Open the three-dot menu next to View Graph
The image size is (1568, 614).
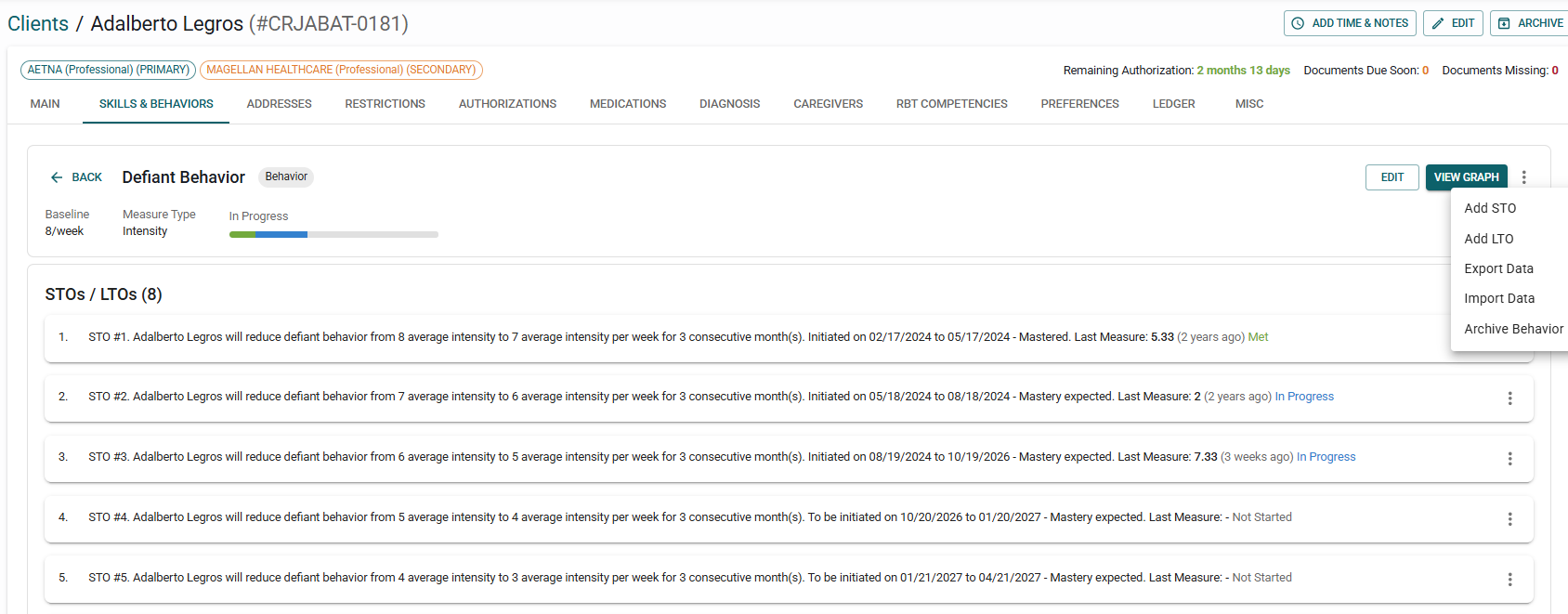tap(1523, 177)
